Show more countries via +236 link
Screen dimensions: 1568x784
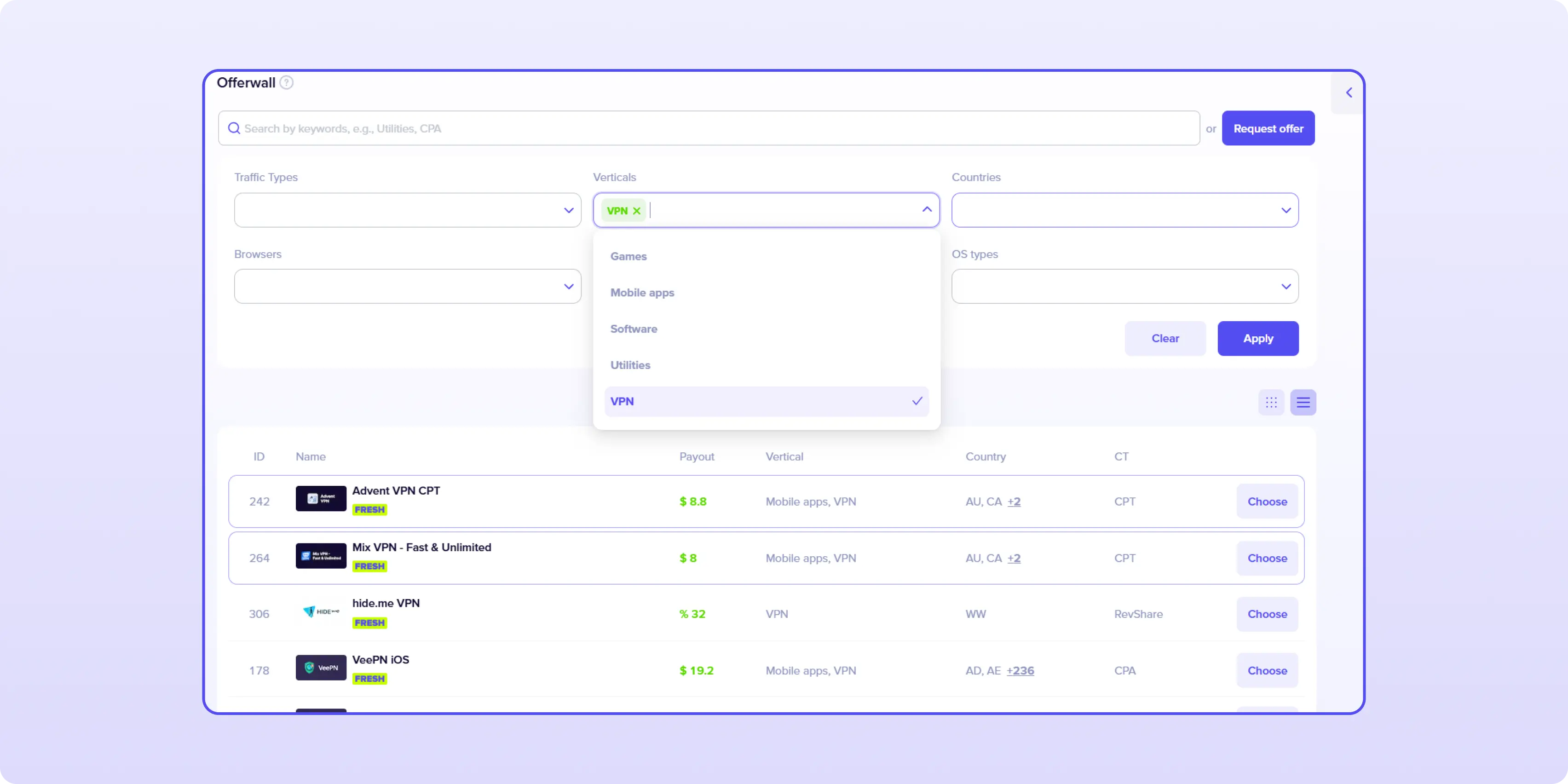1020,671
